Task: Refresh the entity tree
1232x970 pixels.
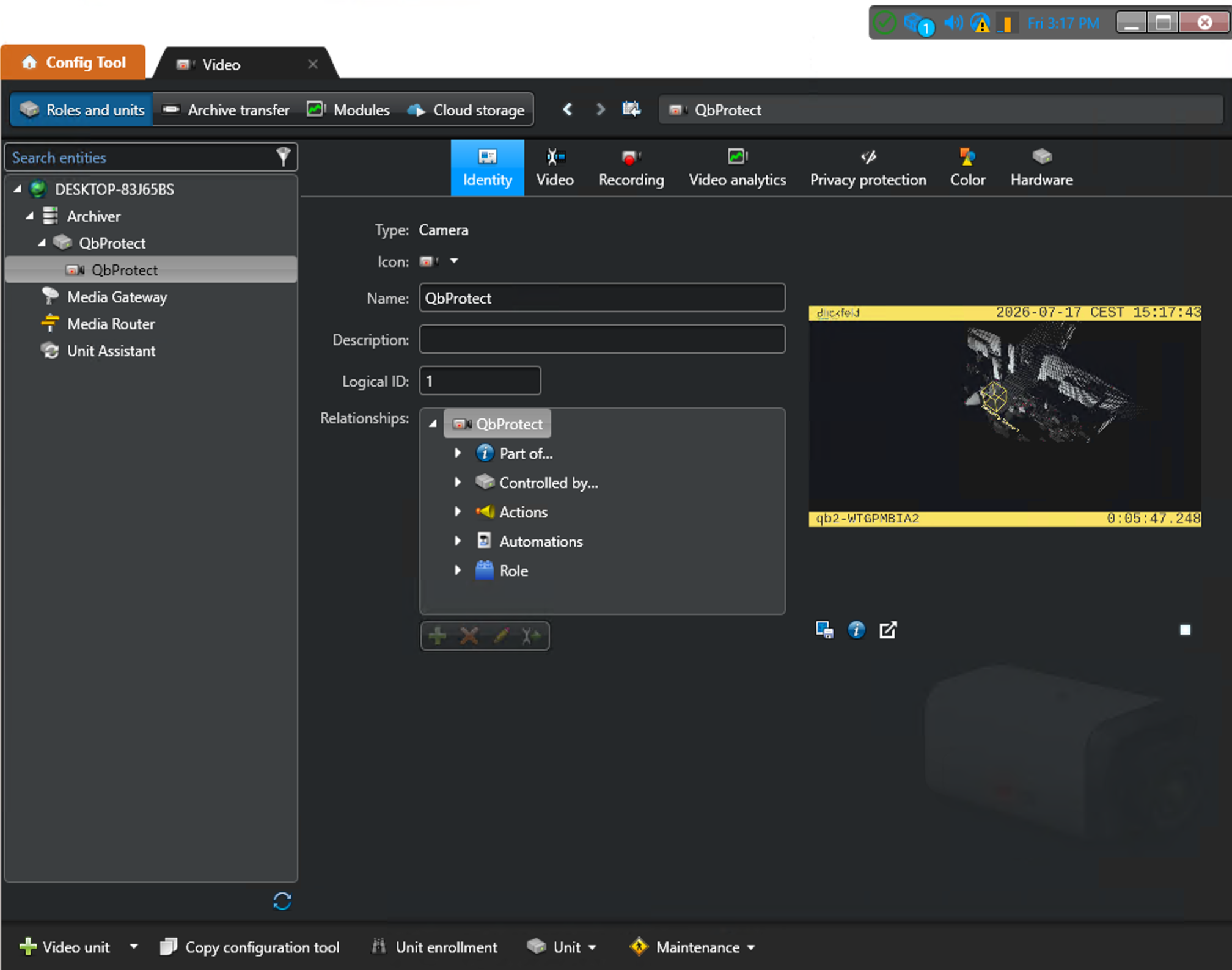Action: point(282,901)
